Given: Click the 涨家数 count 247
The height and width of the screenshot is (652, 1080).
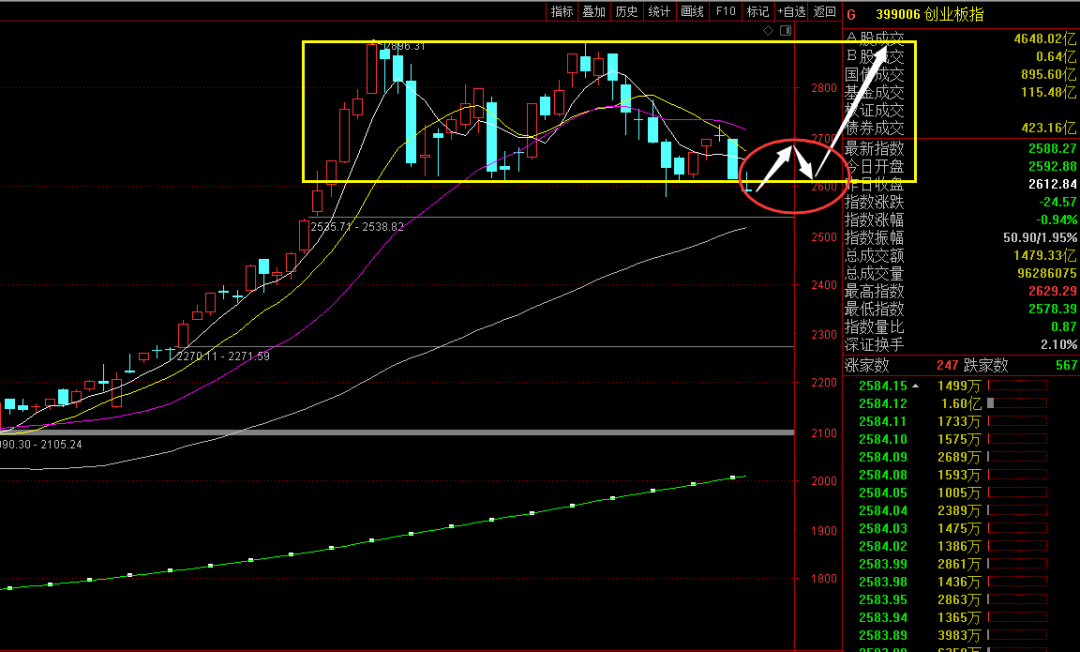Looking at the screenshot, I should (x=947, y=365).
